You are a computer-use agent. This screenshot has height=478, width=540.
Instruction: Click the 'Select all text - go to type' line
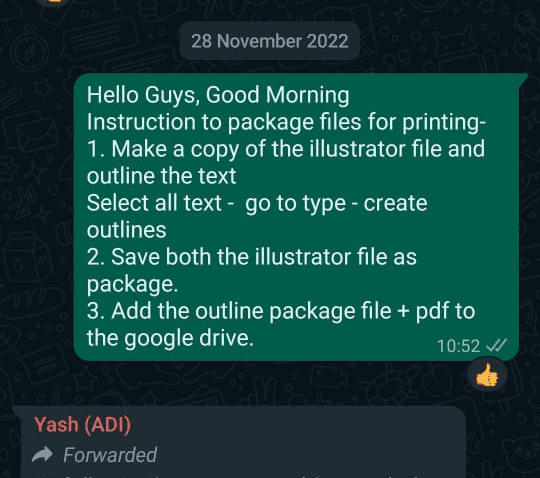pyautogui.click(x=257, y=203)
